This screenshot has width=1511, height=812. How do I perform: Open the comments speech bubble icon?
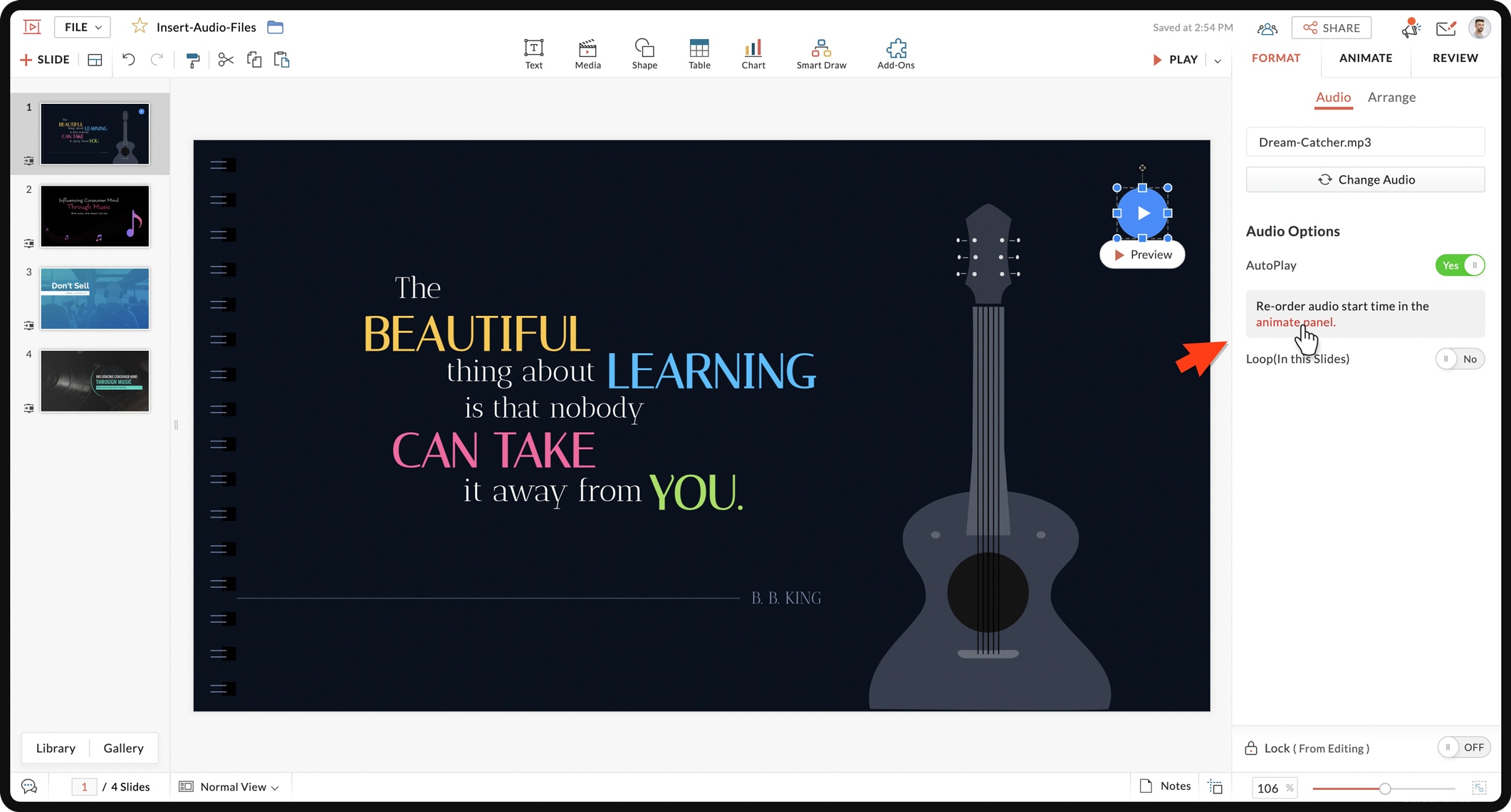click(29, 786)
